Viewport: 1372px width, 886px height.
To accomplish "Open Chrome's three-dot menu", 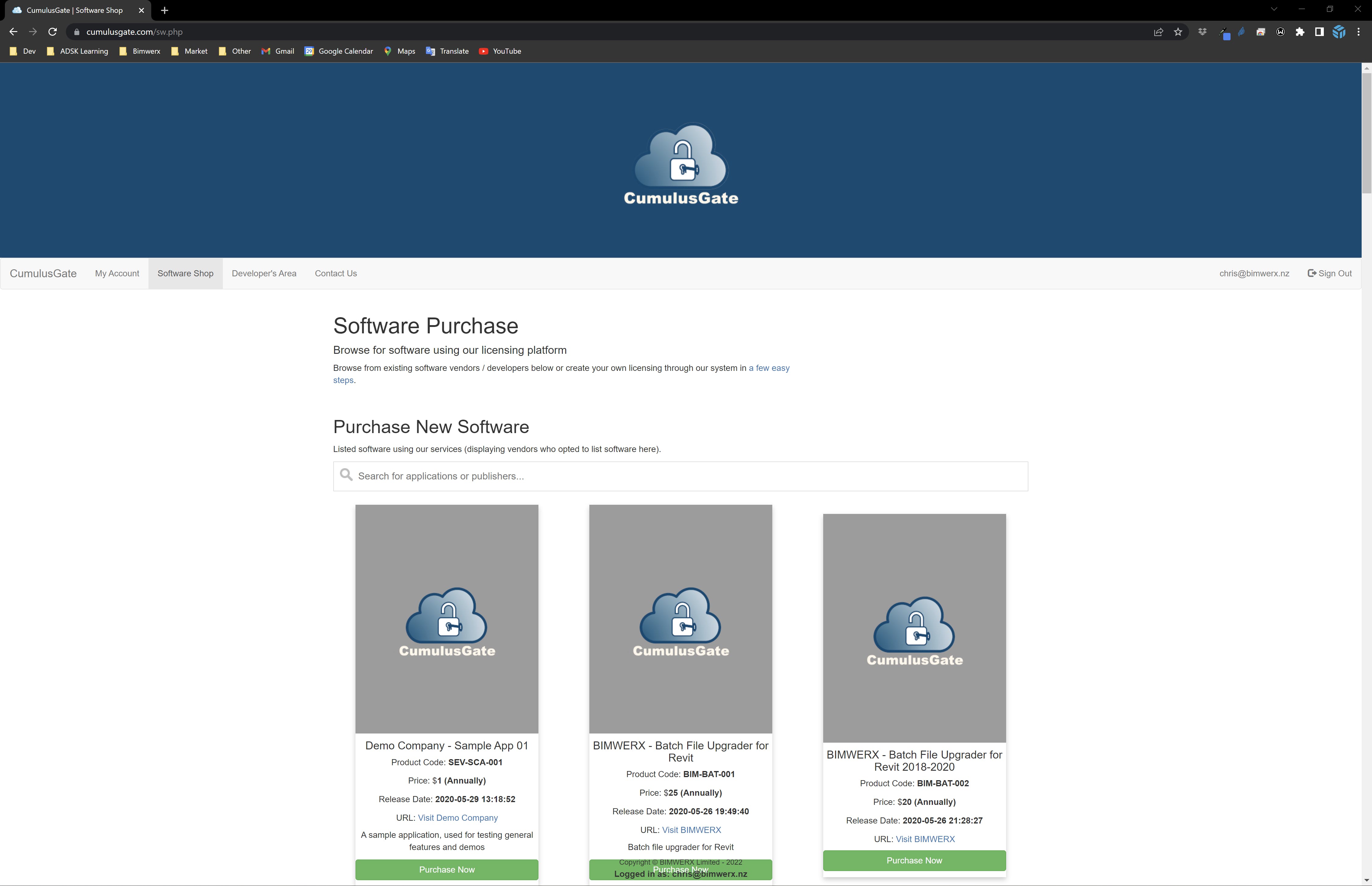I will point(1358,32).
